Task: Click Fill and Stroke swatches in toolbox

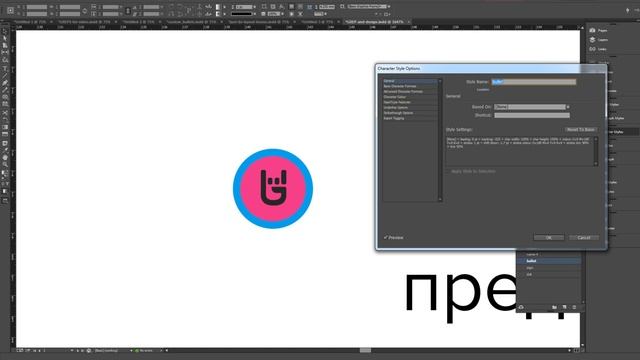Action: [5, 174]
